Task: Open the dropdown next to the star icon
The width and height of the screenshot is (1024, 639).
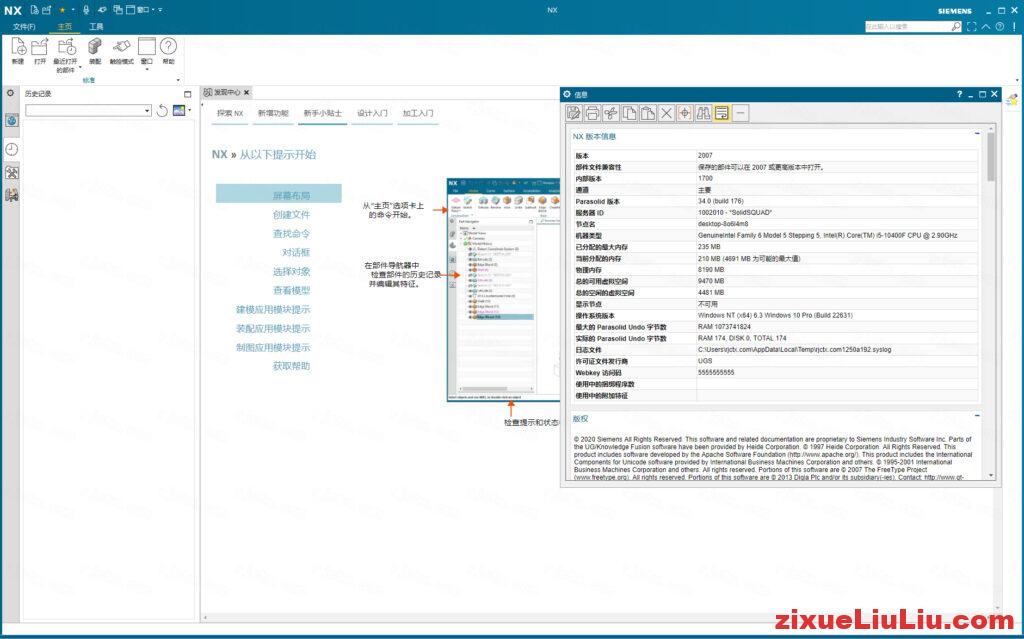Action: tap(72, 10)
